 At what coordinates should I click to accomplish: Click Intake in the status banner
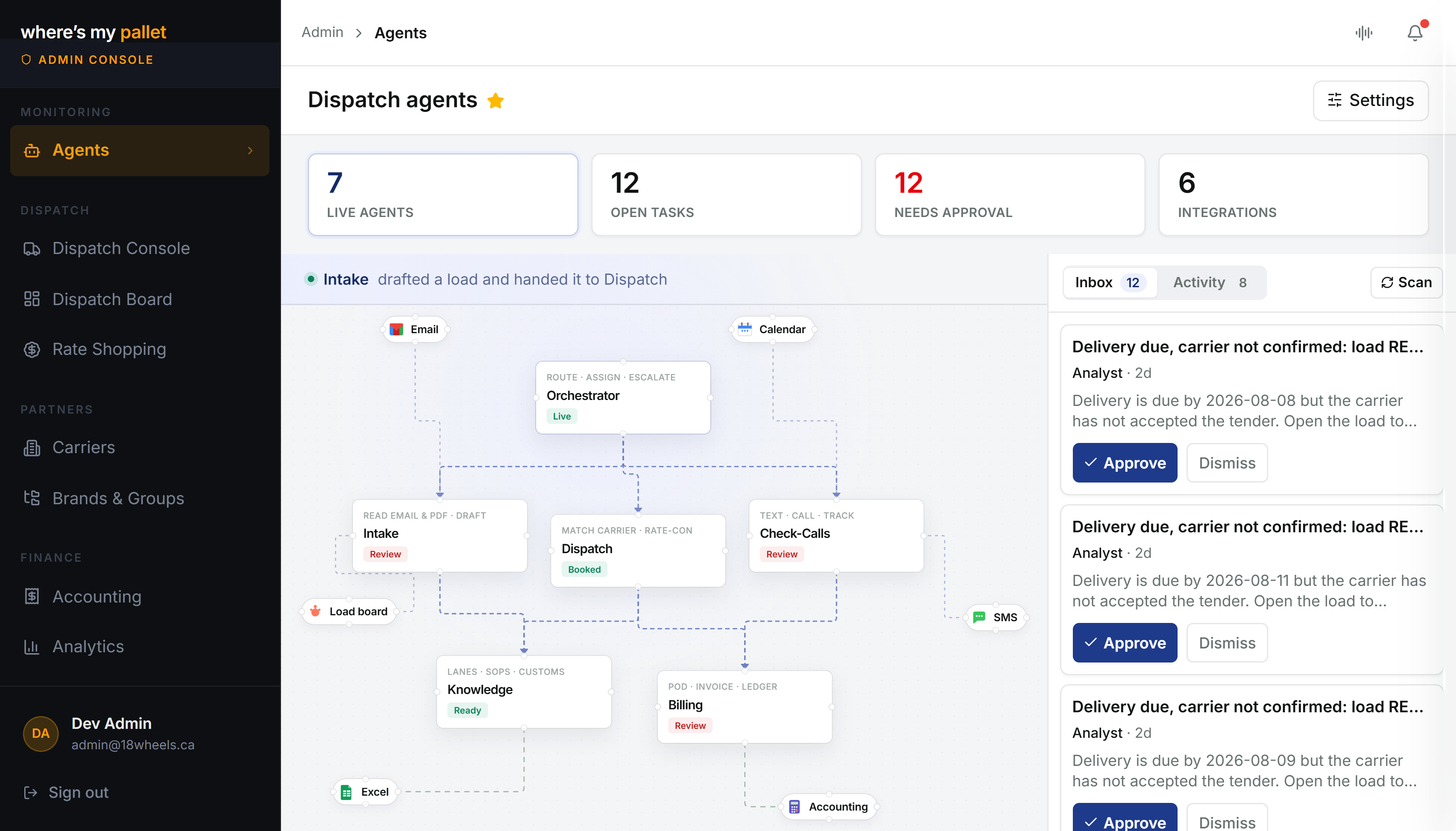[x=345, y=279]
